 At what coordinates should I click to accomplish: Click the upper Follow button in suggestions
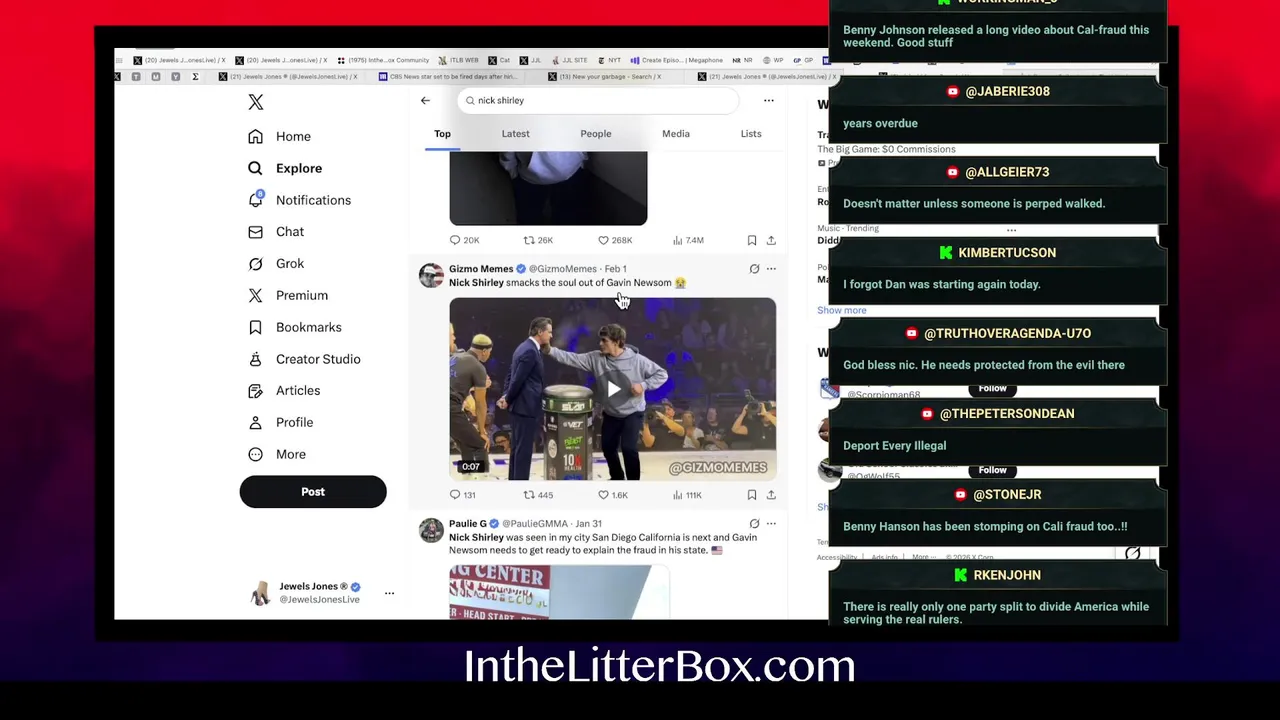pyautogui.click(x=992, y=389)
